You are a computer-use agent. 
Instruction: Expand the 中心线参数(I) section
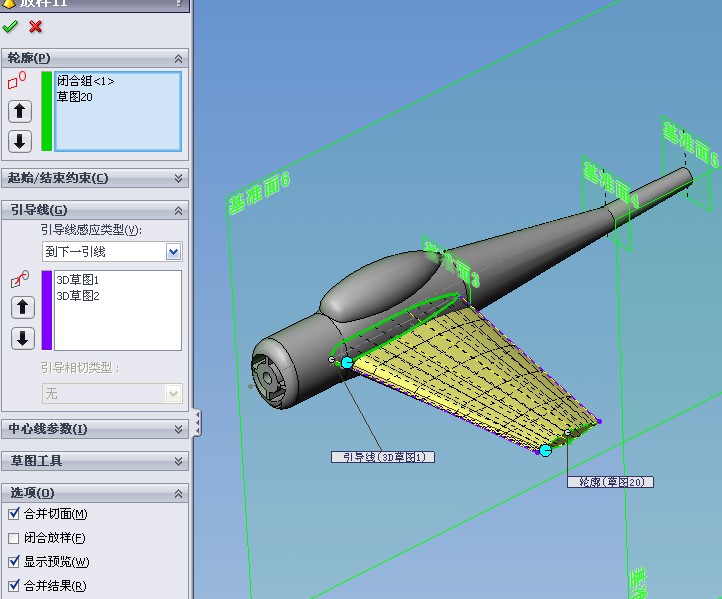pos(178,429)
